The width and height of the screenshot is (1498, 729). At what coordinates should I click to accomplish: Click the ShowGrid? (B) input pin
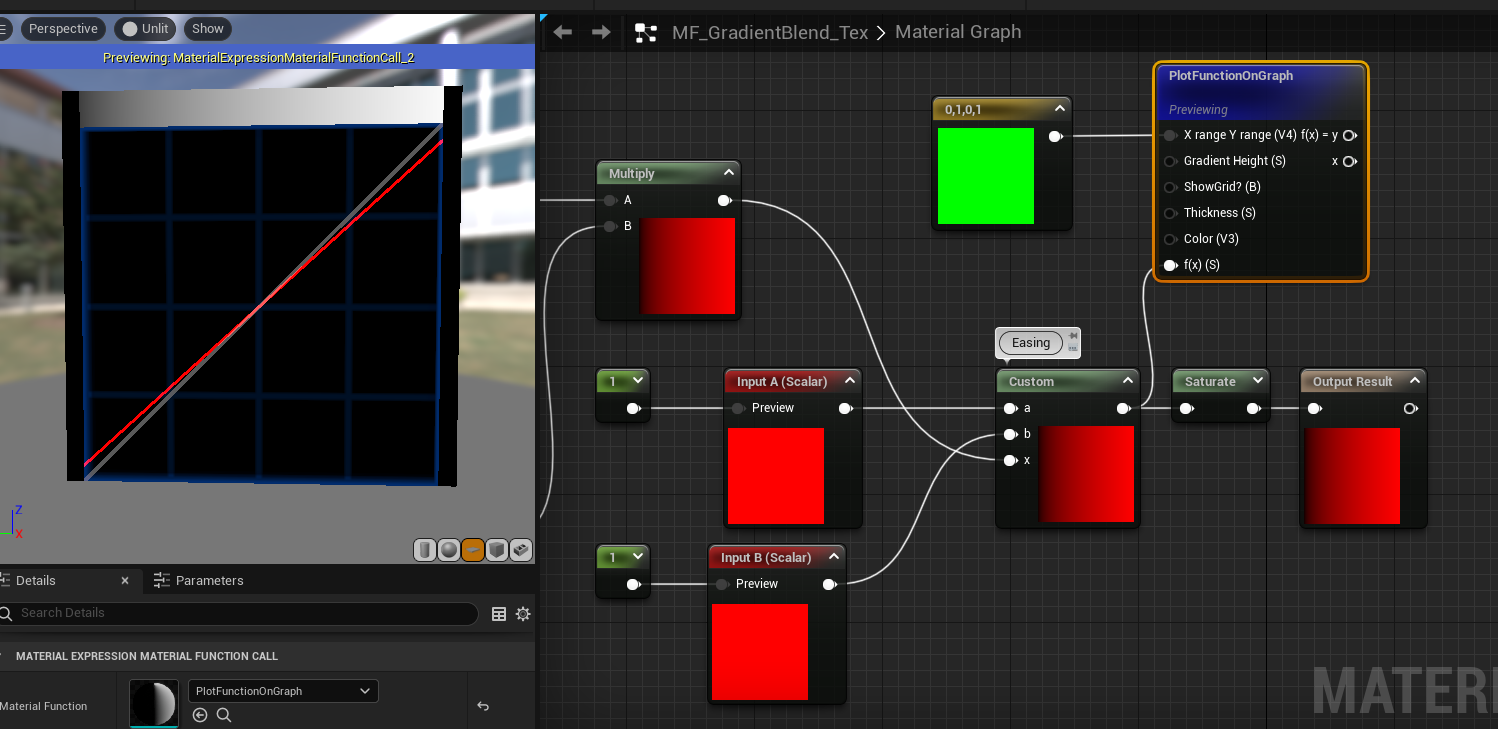1170,187
